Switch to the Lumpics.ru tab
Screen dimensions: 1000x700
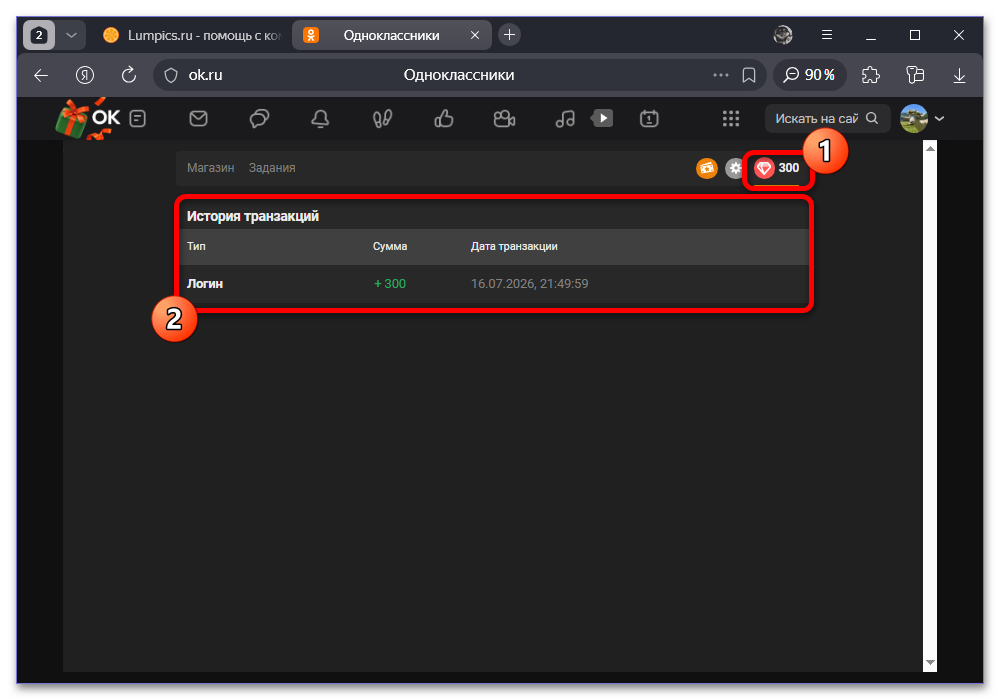point(191,35)
